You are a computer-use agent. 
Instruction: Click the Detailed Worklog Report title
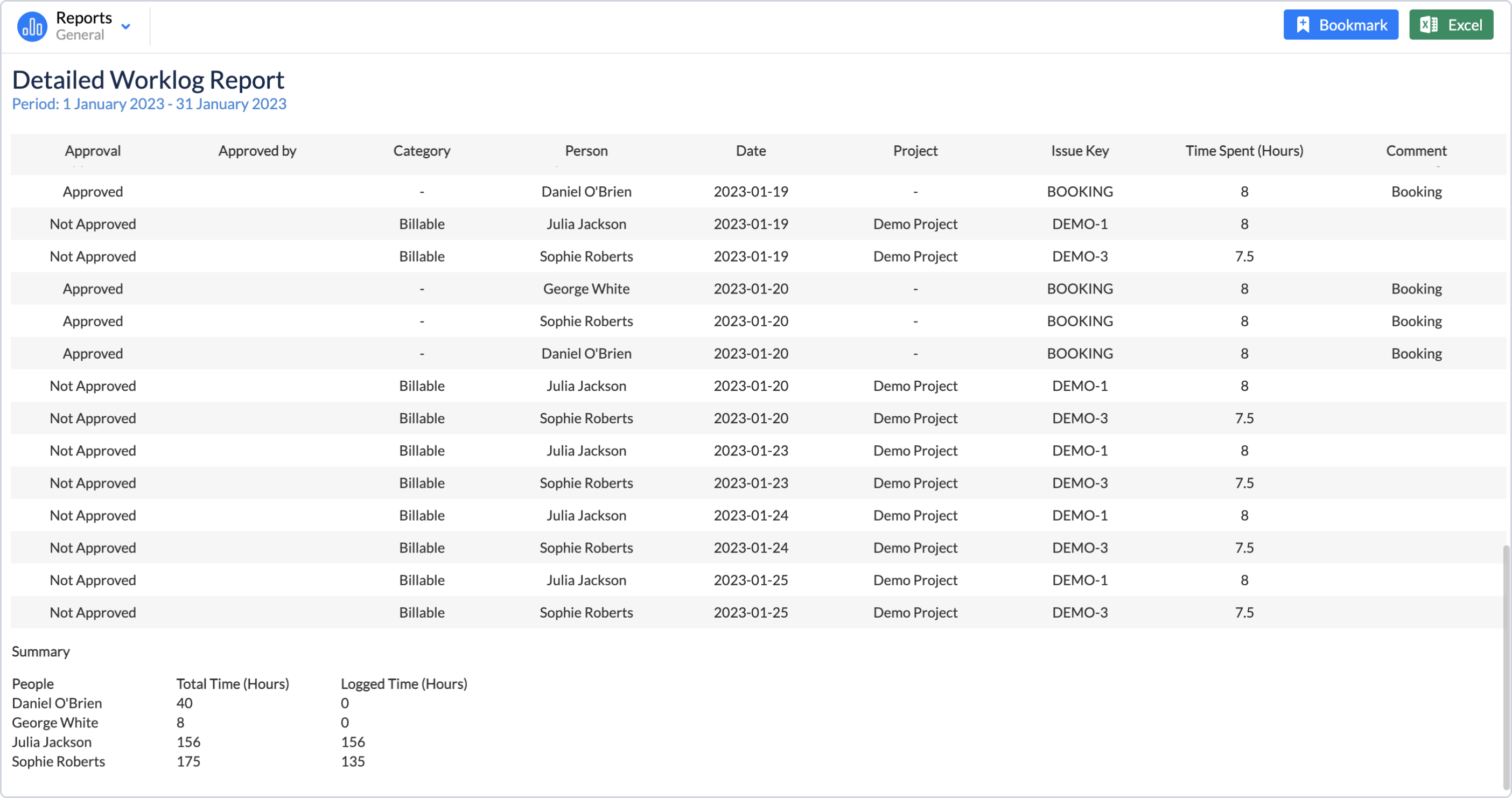(148, 79)
